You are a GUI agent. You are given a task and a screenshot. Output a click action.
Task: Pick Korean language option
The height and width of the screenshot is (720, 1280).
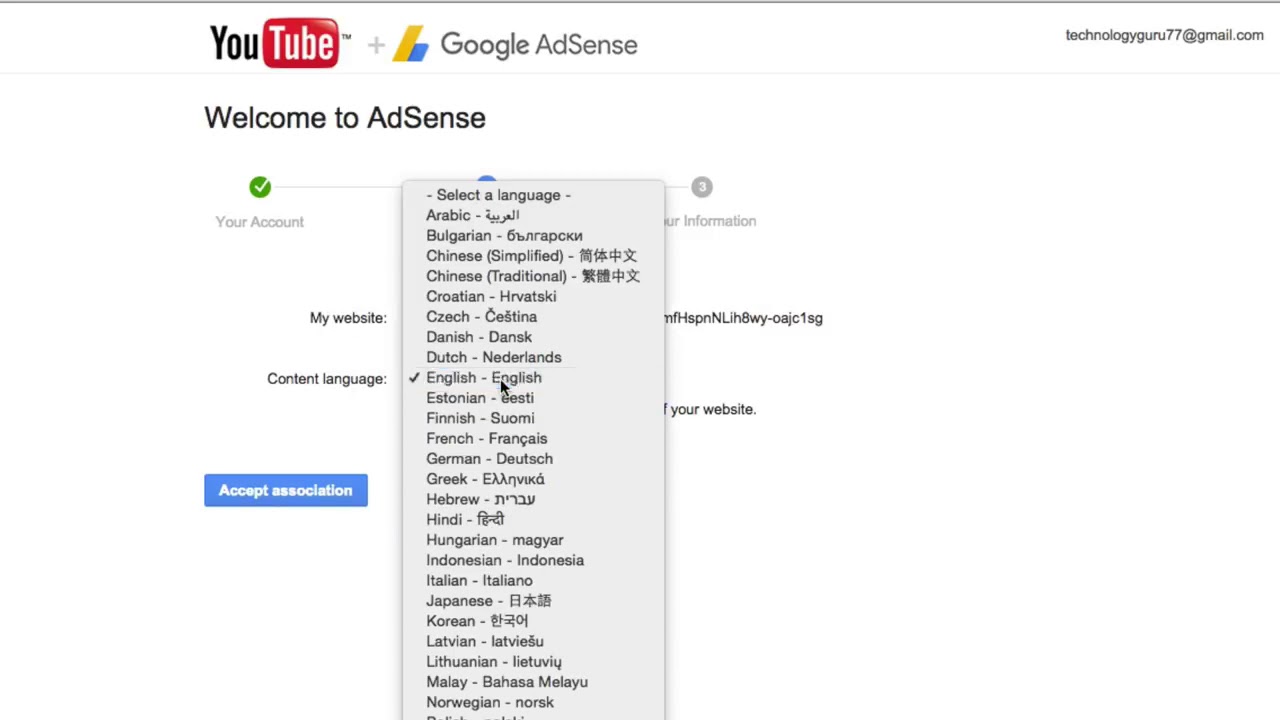coord(477,621)
